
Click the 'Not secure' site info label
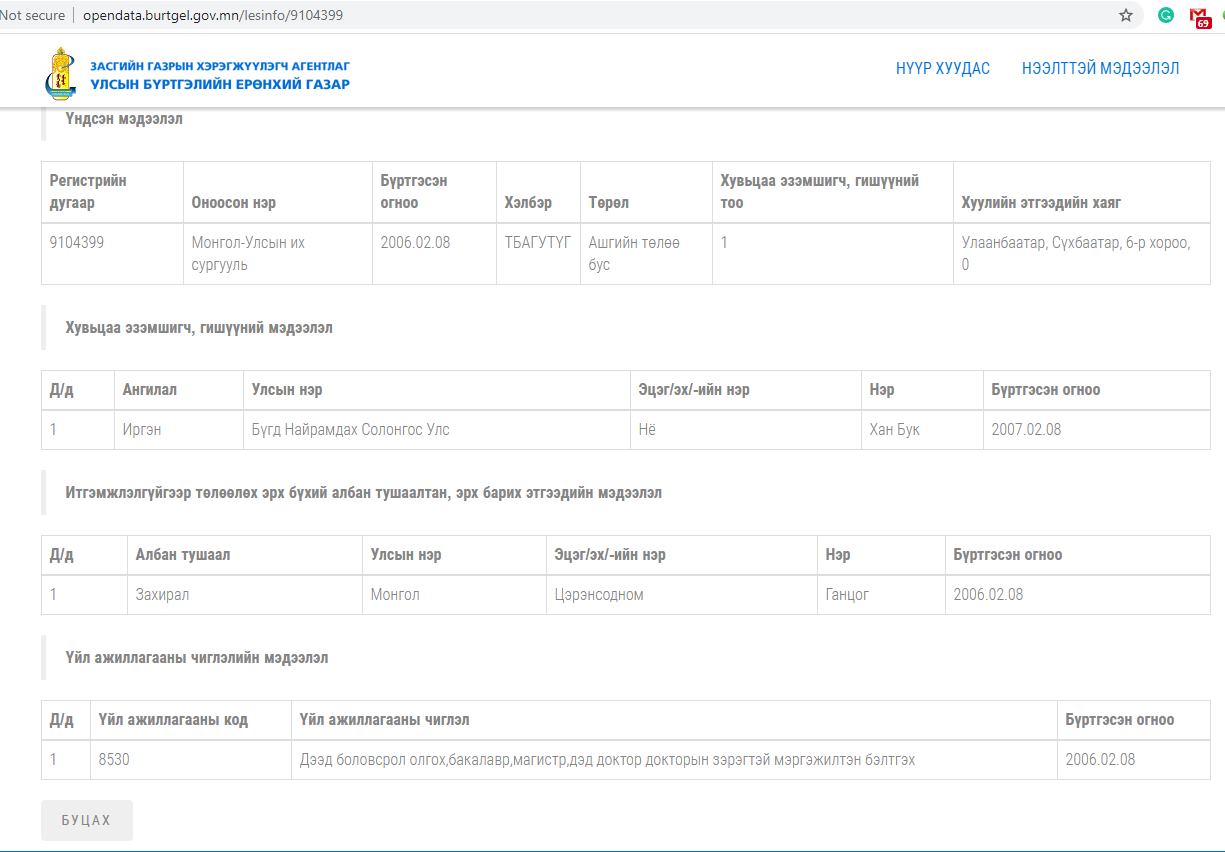pyautogui.click(x=32, y=15)
